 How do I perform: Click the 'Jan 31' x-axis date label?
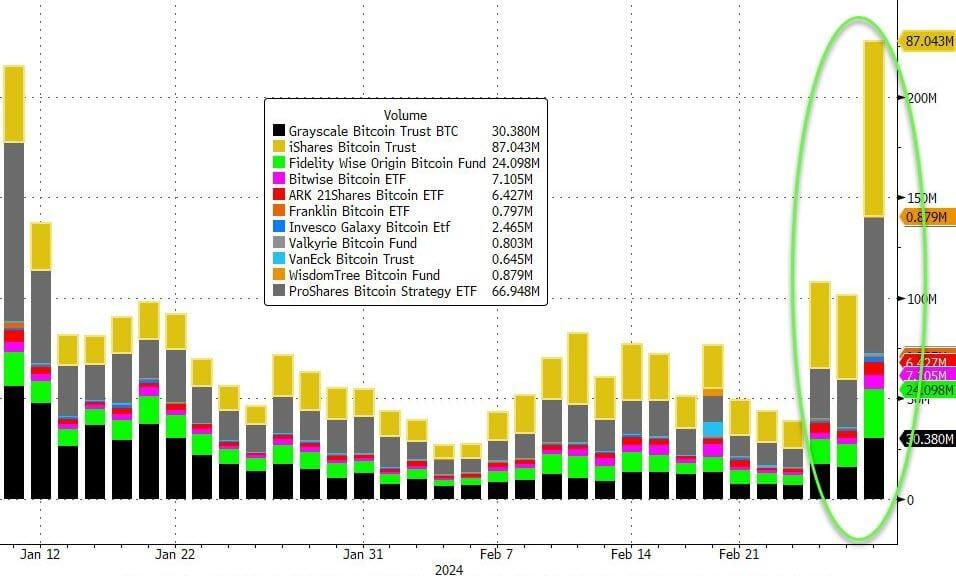pyautogui.click(x=363, y=554)
